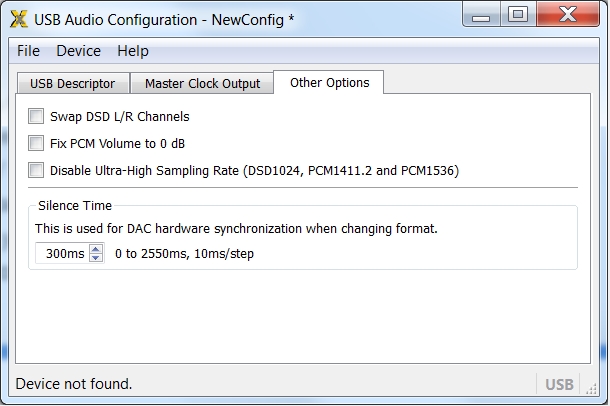Image resolution: width=610 pixels, height=406 pixels.
Task: Click the window title bar text
Action: tap(164, 20)
